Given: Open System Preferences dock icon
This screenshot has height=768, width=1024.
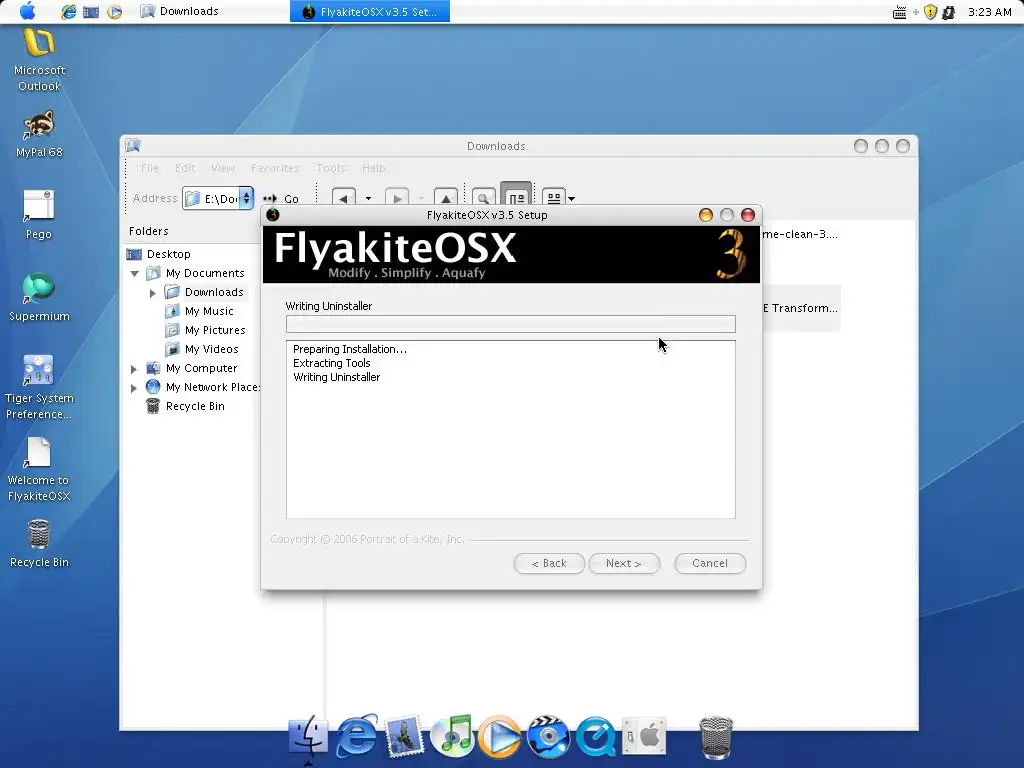Looking at the screenshot, I should coord(644,736).
